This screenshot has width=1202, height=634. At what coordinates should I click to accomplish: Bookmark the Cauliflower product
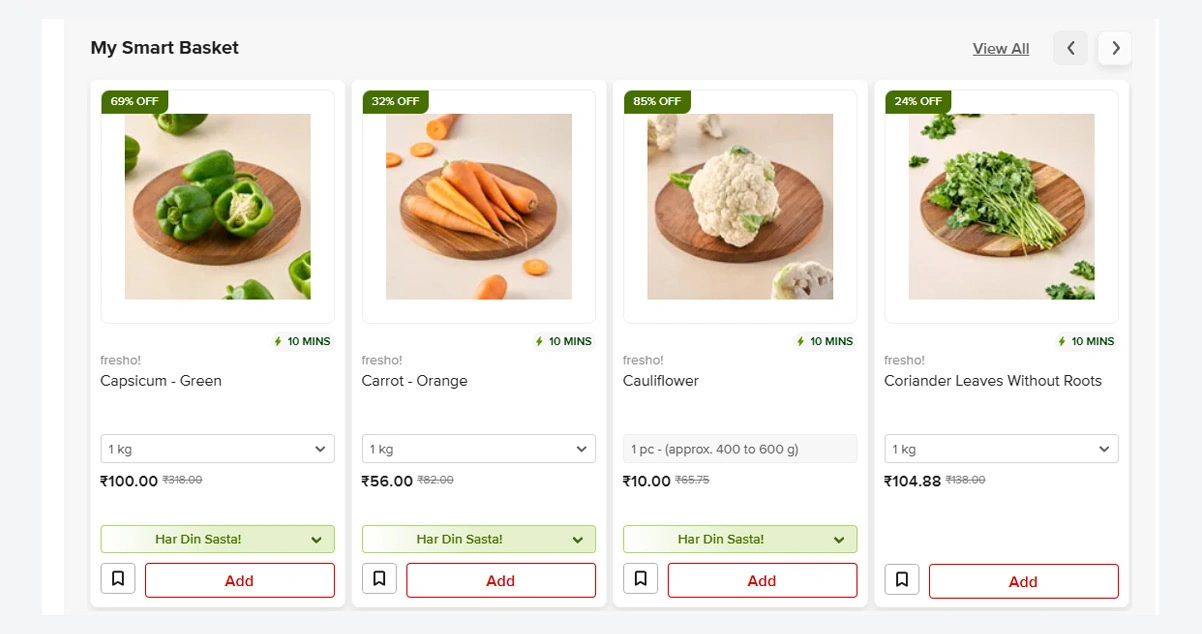pyautogui.click(x=640, y=578)
